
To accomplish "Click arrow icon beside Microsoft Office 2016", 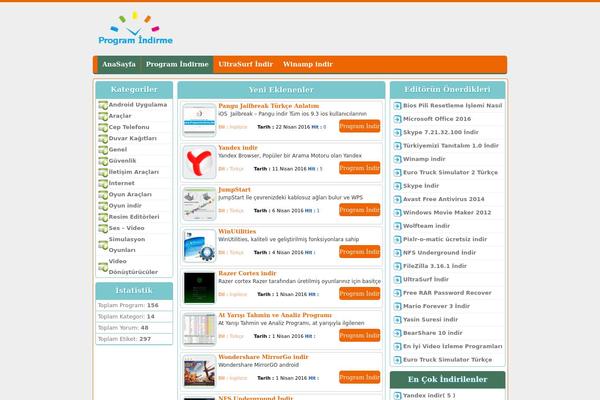I will coord(398,119).
